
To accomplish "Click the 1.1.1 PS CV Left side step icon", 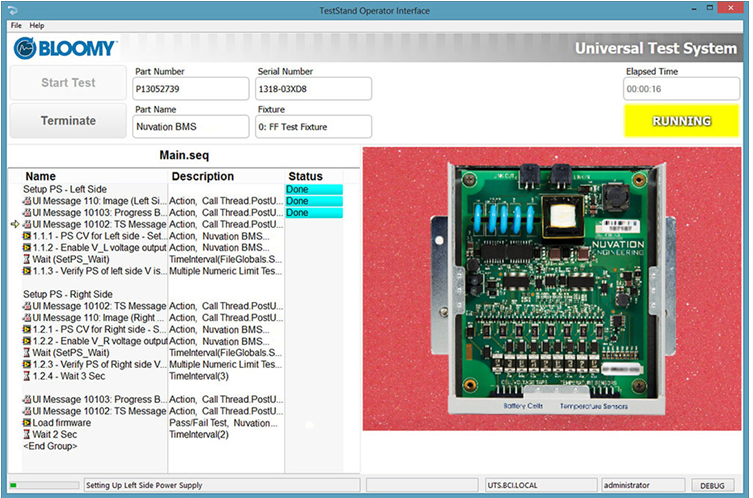I will (x=27, y=236).
